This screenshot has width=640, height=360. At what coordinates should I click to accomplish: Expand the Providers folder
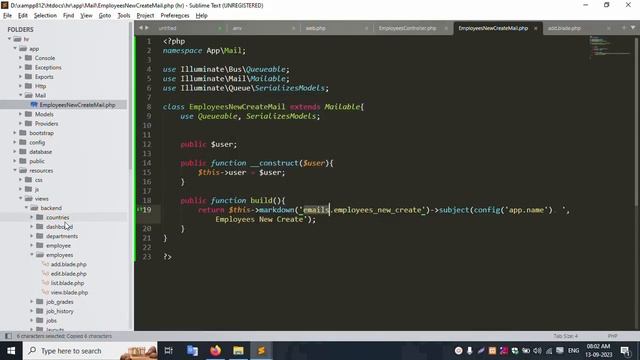click(20, 124)
